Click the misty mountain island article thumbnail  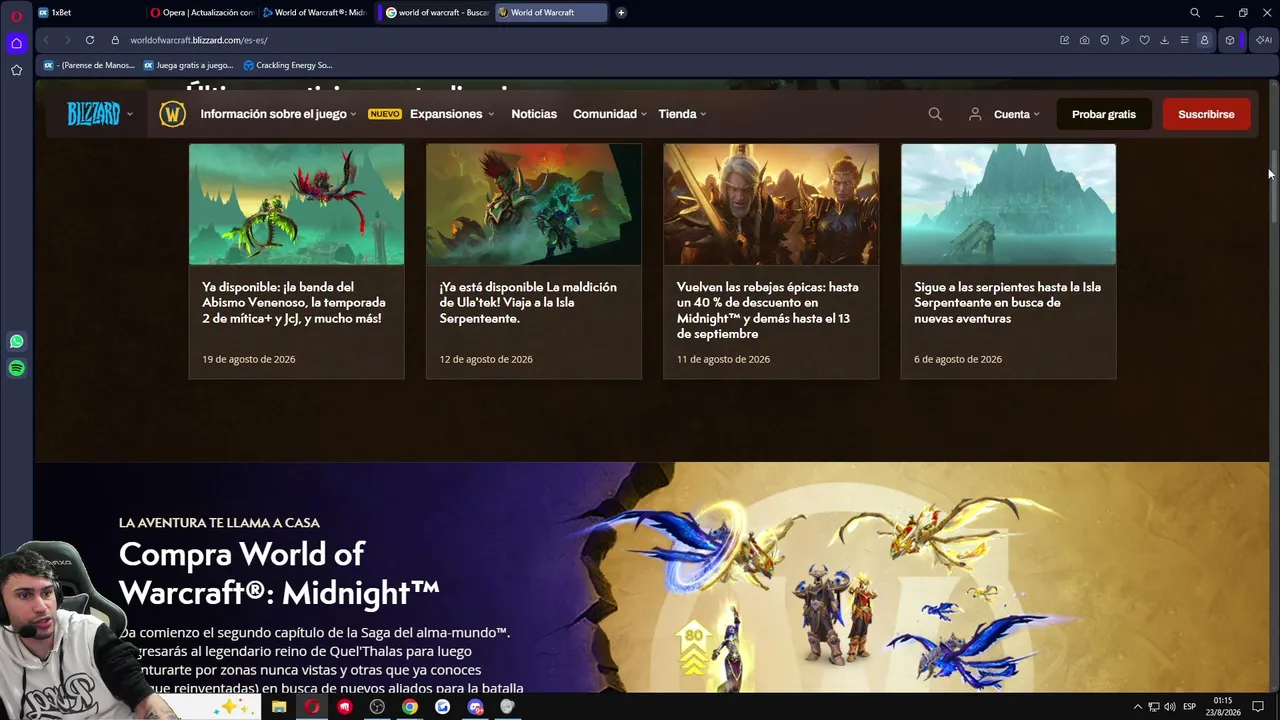coord(1008,204)
